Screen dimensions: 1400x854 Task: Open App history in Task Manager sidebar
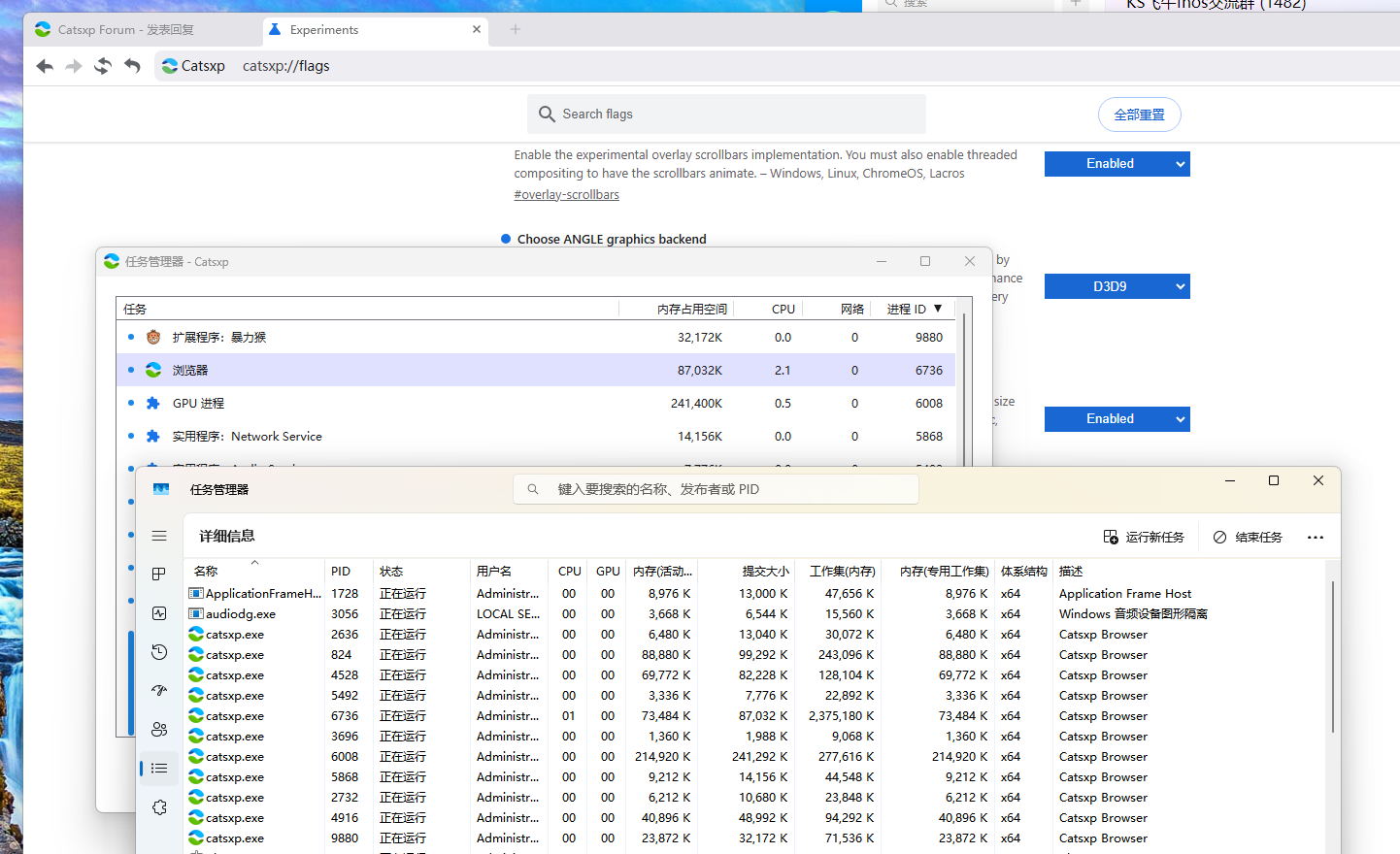(x=159, y=652)
